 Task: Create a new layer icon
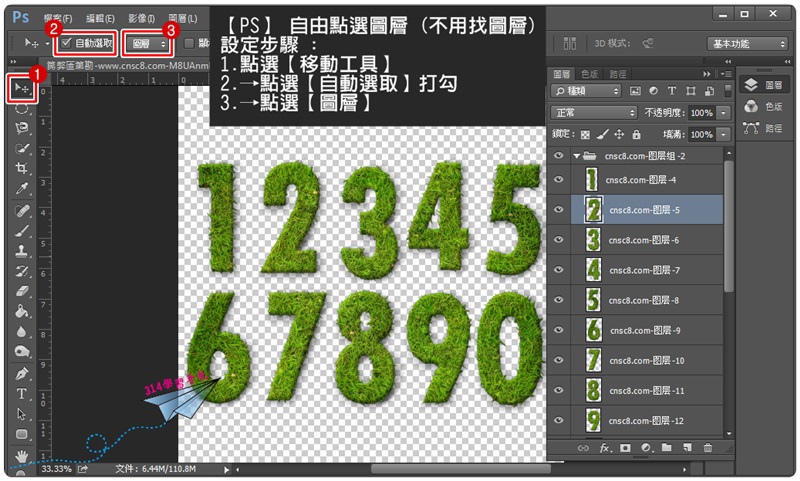click(x=687, y=447)
